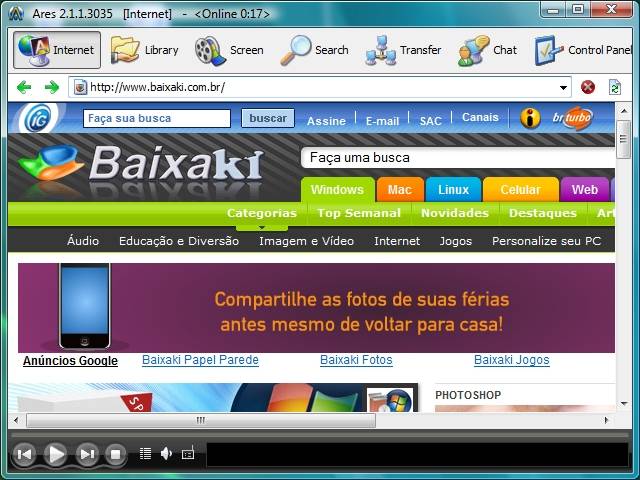Open the Transfer section
Viewport: 640px width, 480px height.
click(x=403, y=50)
